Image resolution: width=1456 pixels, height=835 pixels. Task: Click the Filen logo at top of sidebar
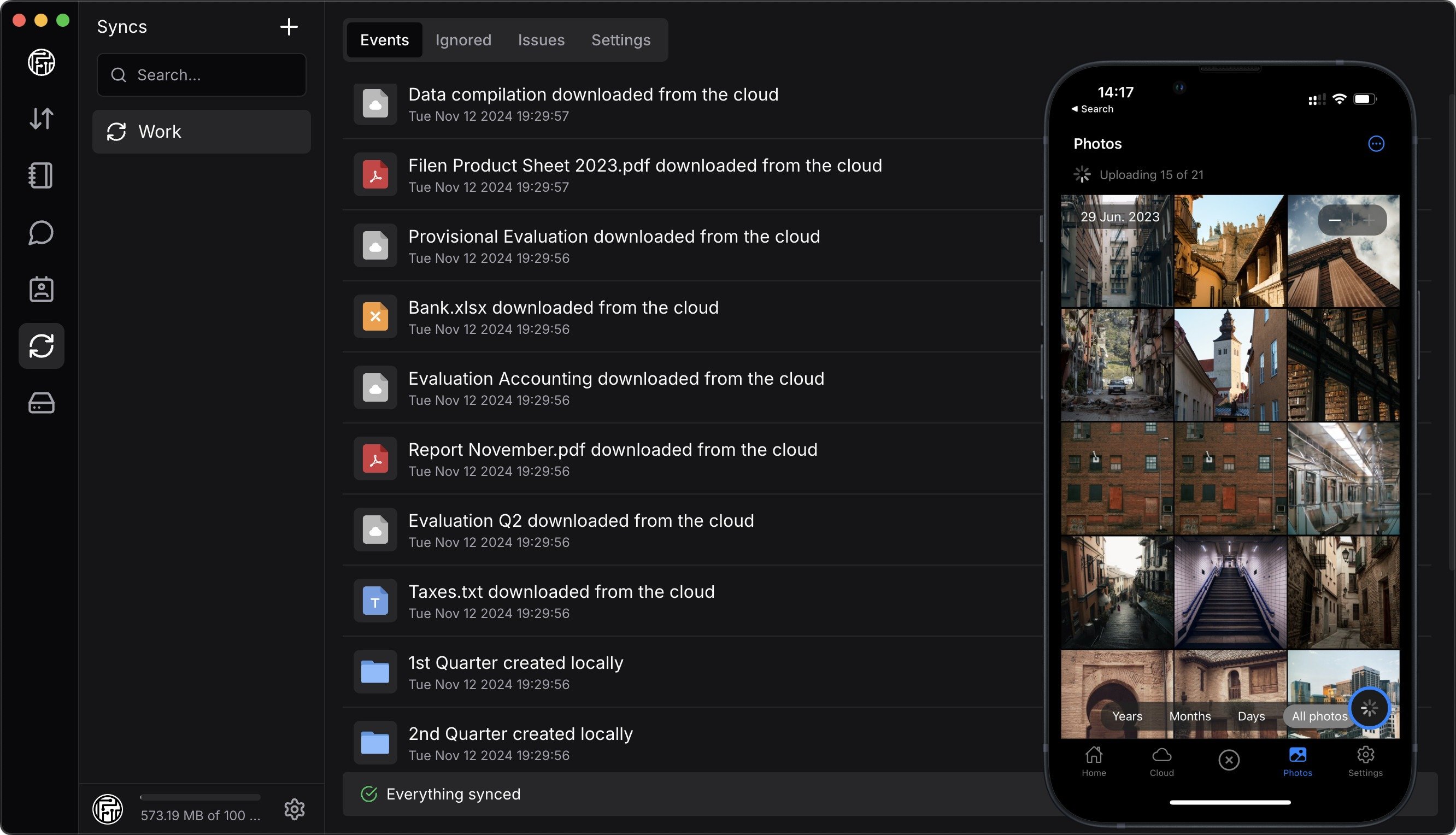pos(42,62)
